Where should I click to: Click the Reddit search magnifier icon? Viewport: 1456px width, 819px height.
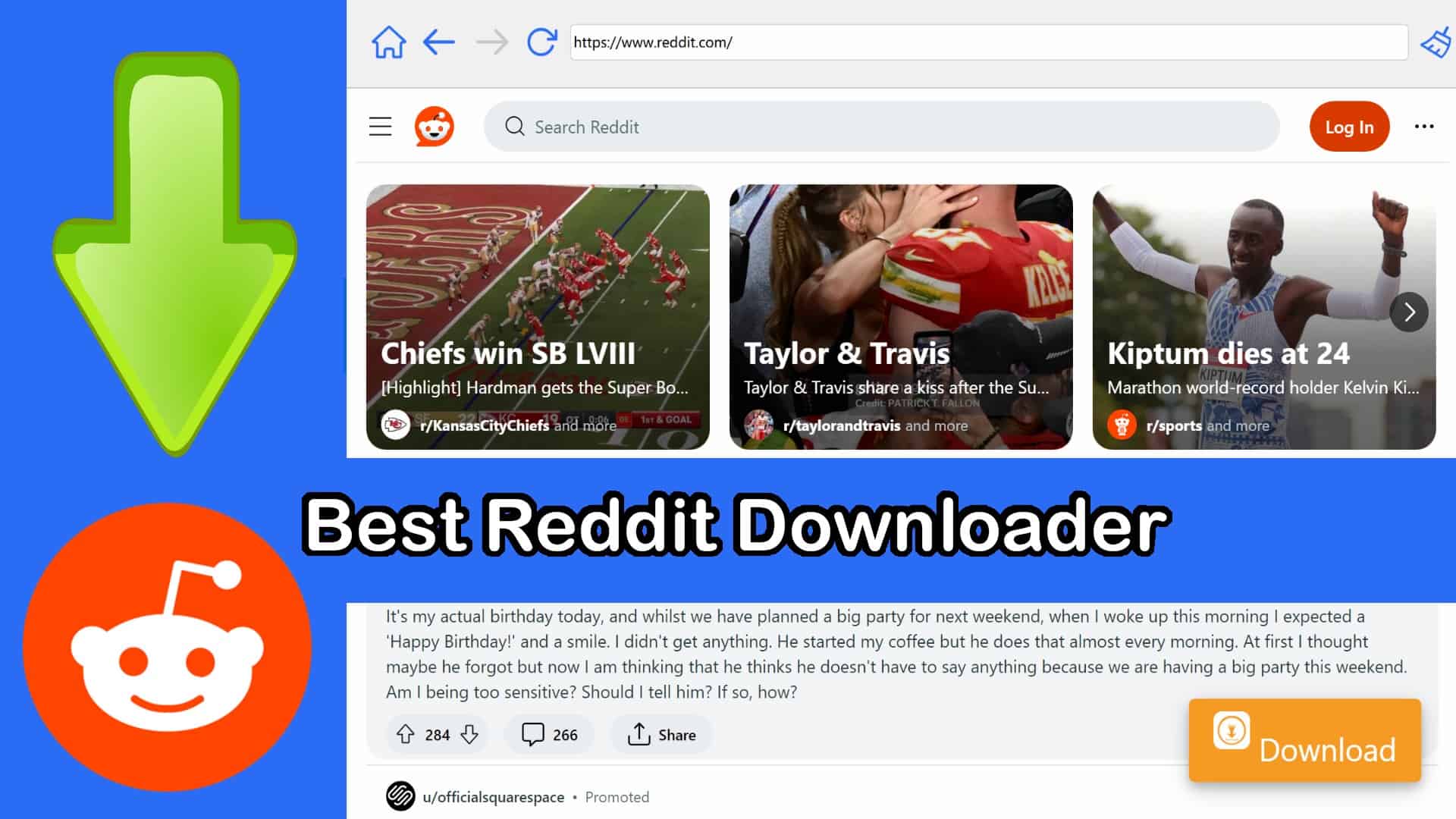(x=516, y=127)
